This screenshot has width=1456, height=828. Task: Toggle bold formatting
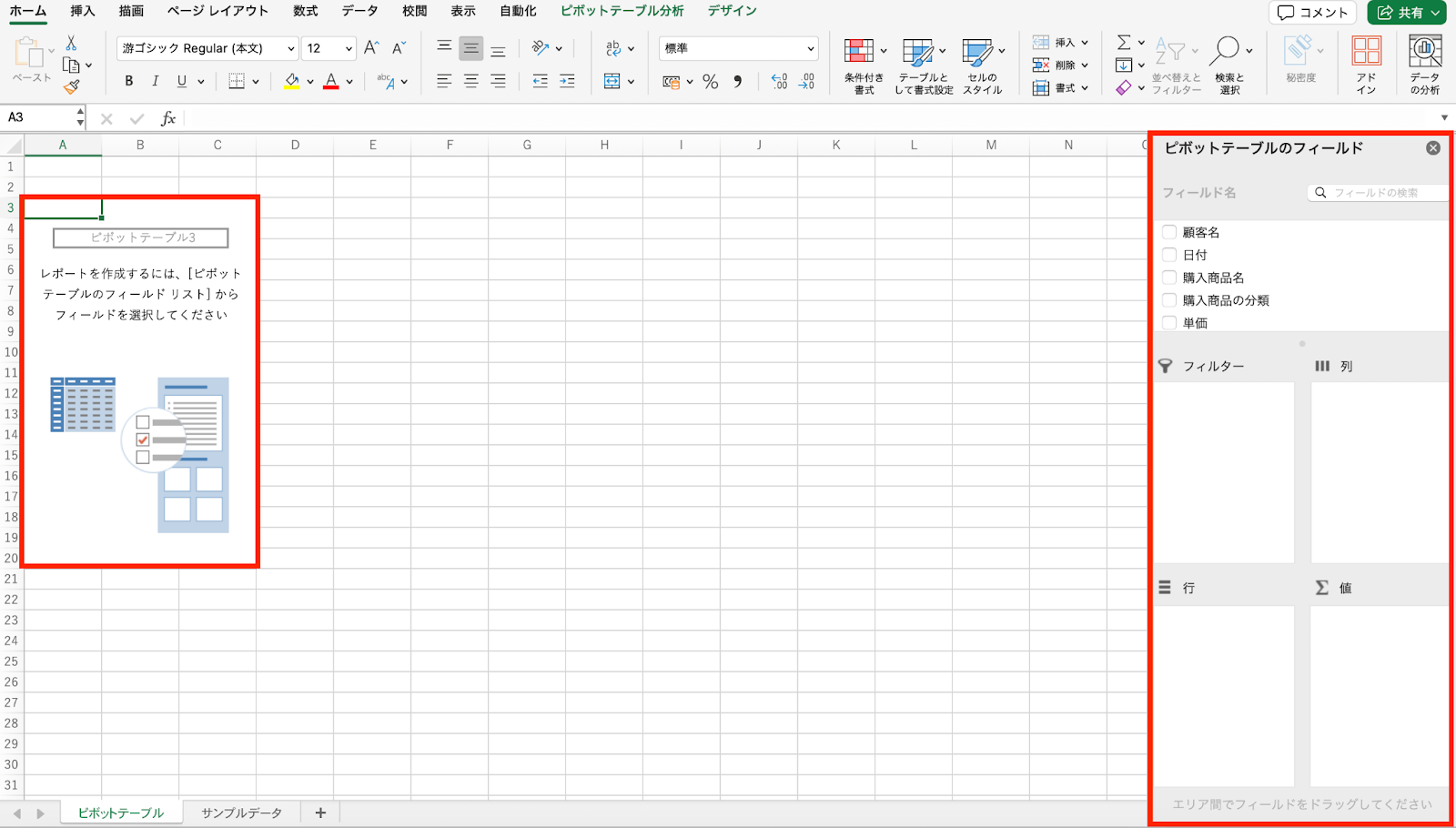[x=129, y=81]
